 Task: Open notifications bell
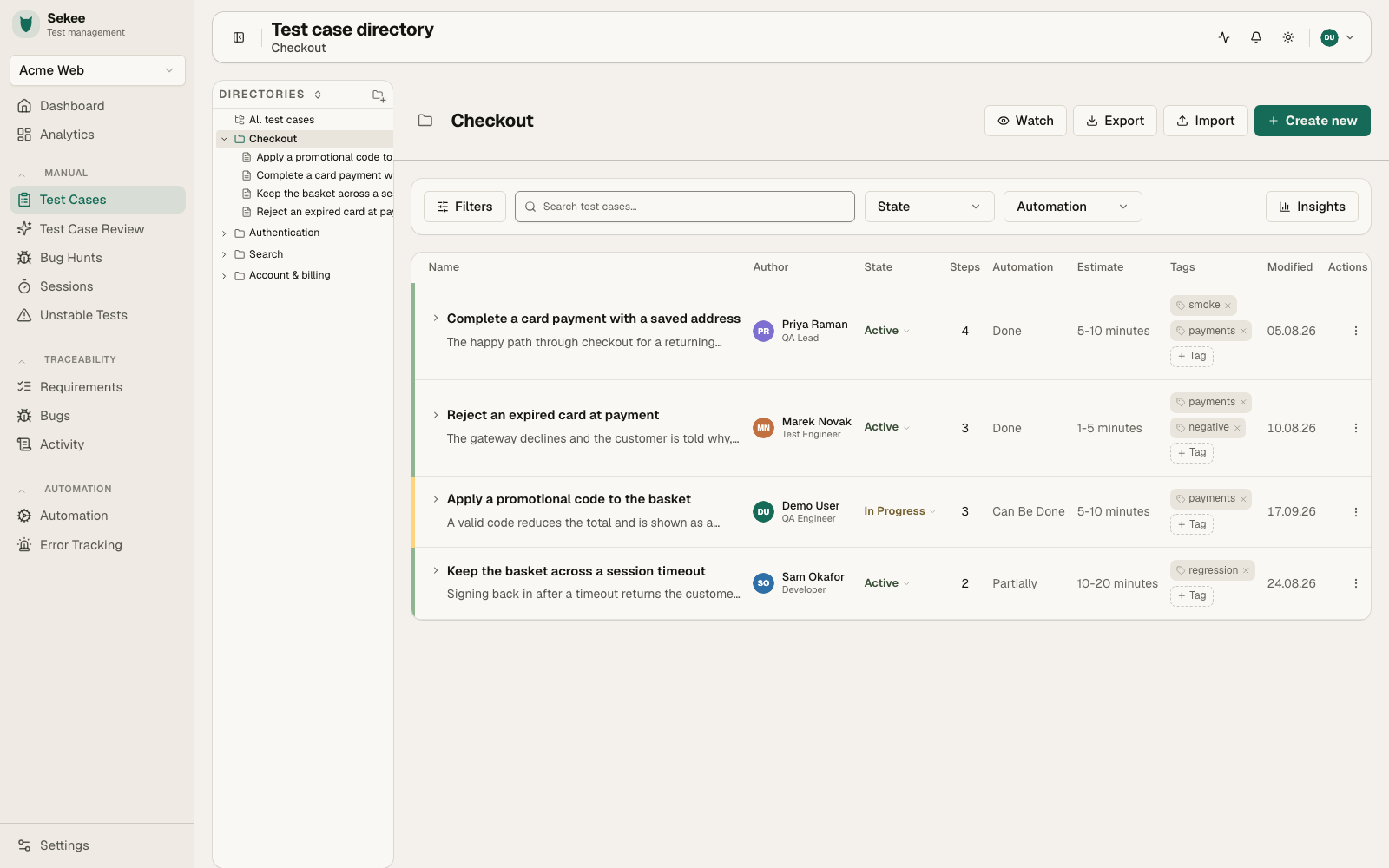[1256, 37]
